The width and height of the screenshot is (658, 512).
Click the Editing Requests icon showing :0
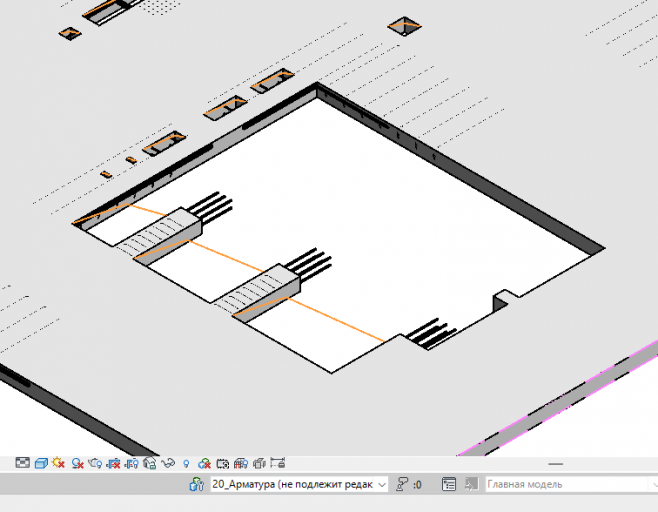[x=409, y=484]
